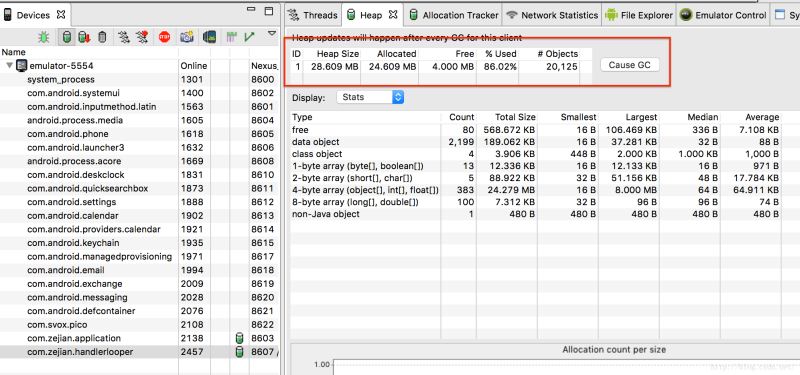Select com.svox.pico process
This screenshot has height=375, width=800.
click(140, 324)
